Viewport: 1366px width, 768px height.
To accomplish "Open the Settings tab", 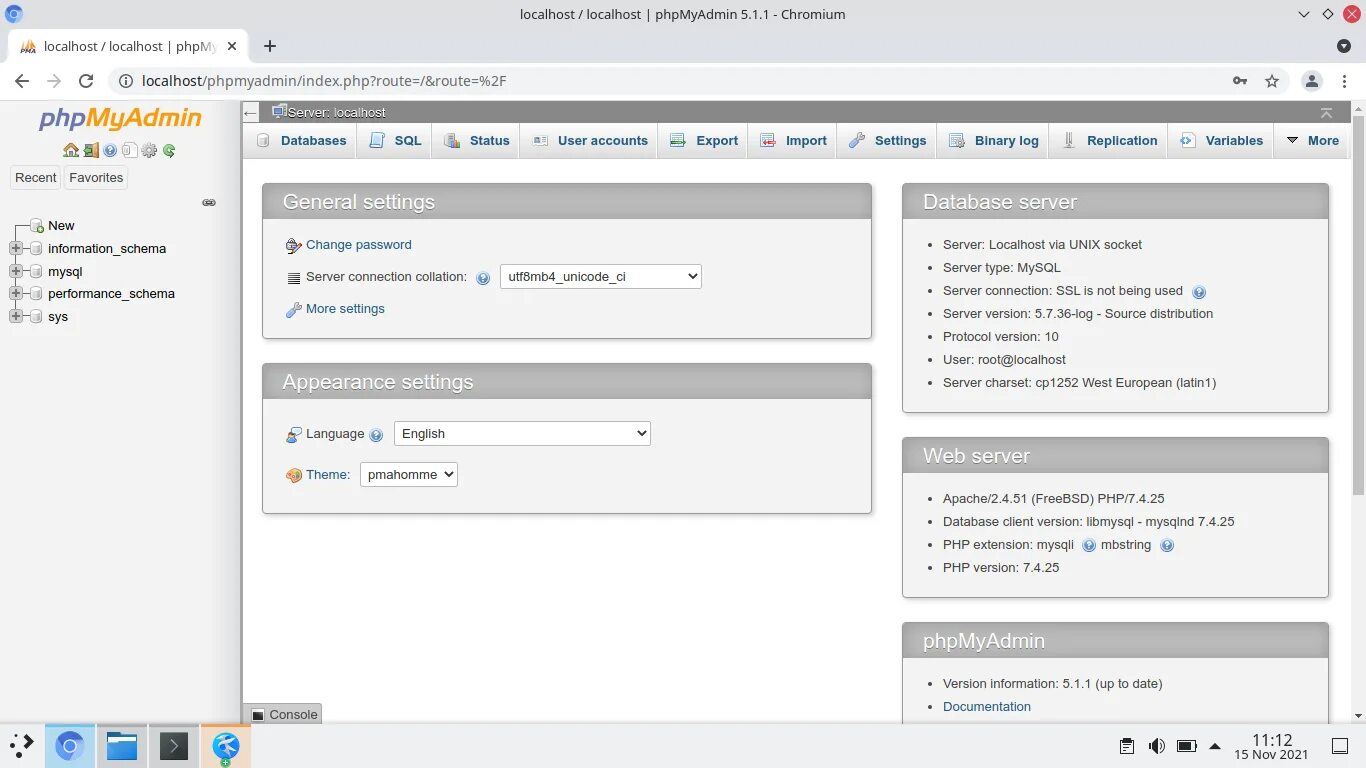I will (x=888, y=141).
